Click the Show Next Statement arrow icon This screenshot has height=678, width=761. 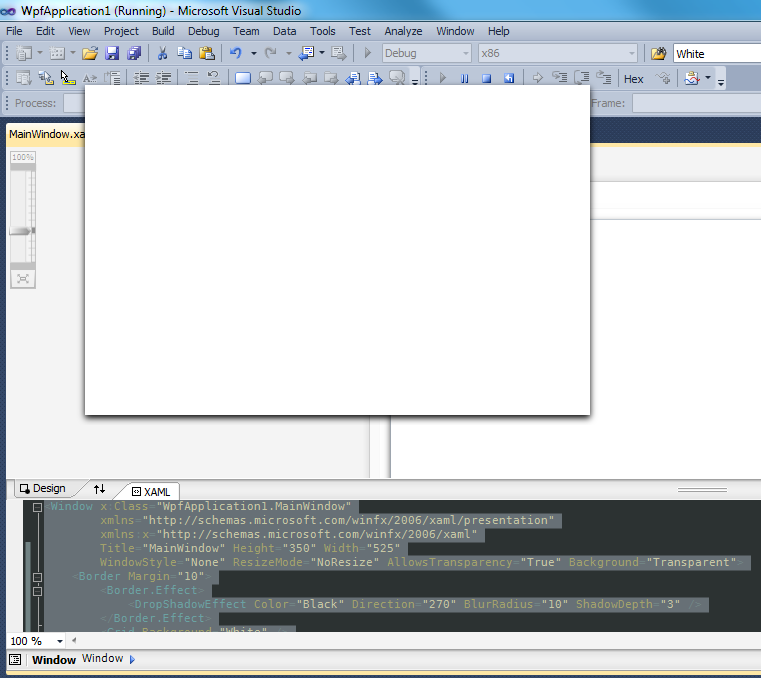[537, 78]
